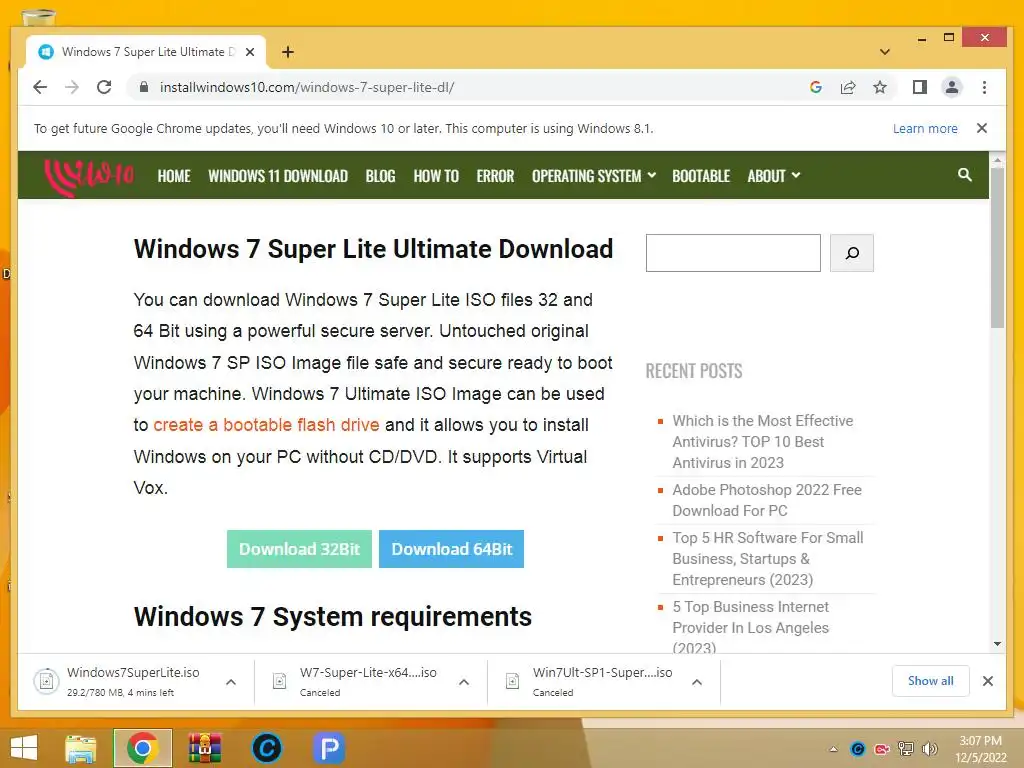Open the side panel icon
The width and height of the screenshot is (1024, 768).
[x=920, y=87]
